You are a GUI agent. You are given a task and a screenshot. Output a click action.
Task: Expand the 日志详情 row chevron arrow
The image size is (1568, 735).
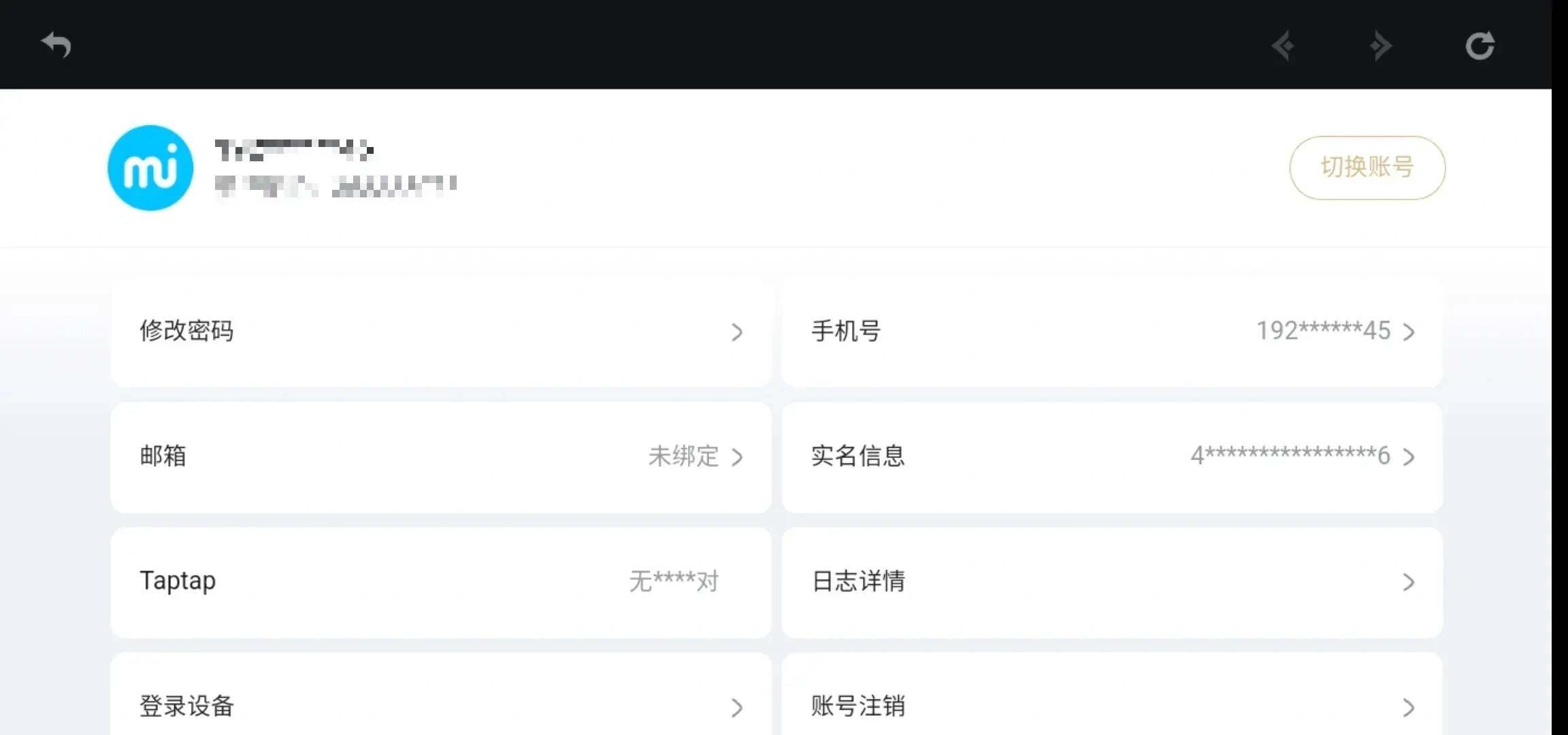[1409, 582]
